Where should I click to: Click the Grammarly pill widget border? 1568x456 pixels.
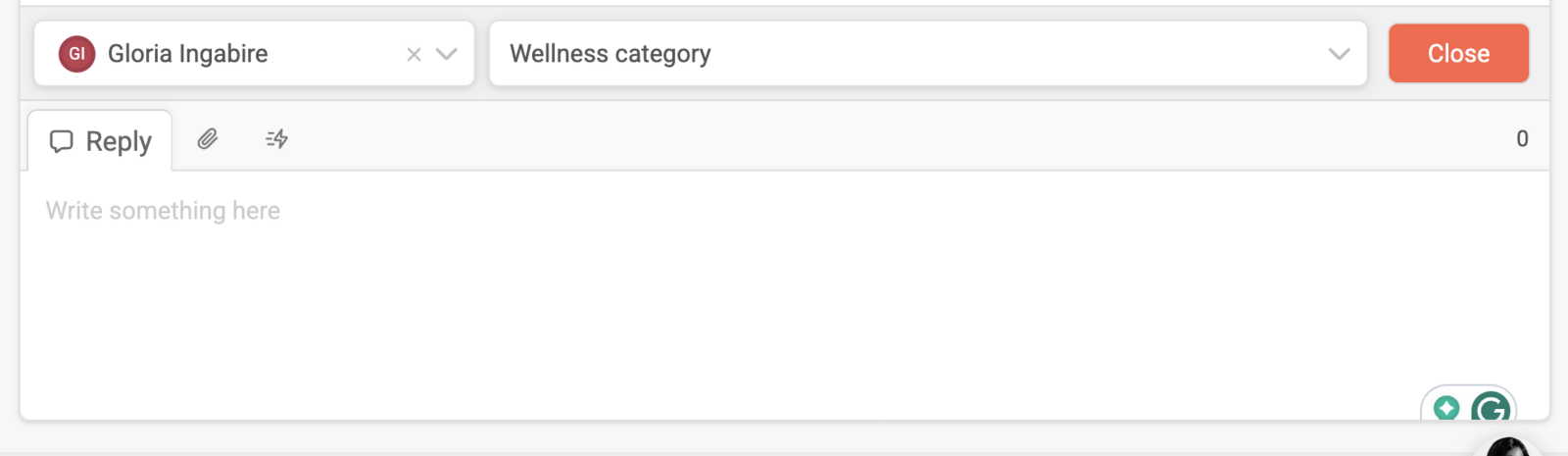tap(1469, 387)
